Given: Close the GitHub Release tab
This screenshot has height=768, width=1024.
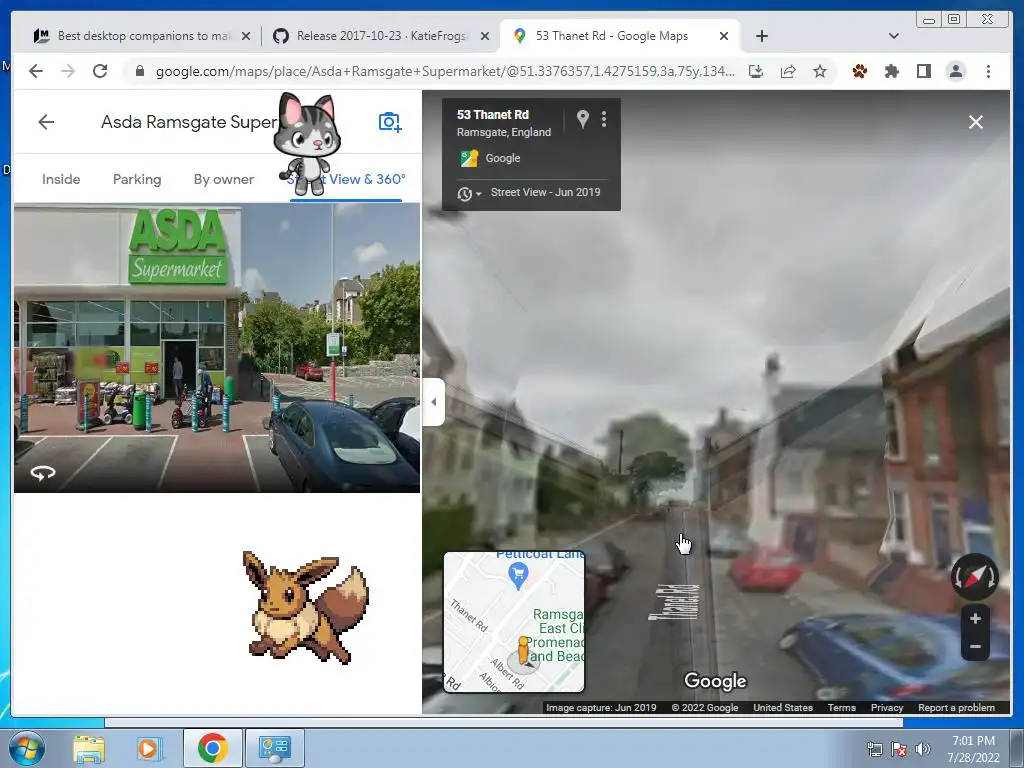Looking at the screenshot, I should [x=485, y=36].
